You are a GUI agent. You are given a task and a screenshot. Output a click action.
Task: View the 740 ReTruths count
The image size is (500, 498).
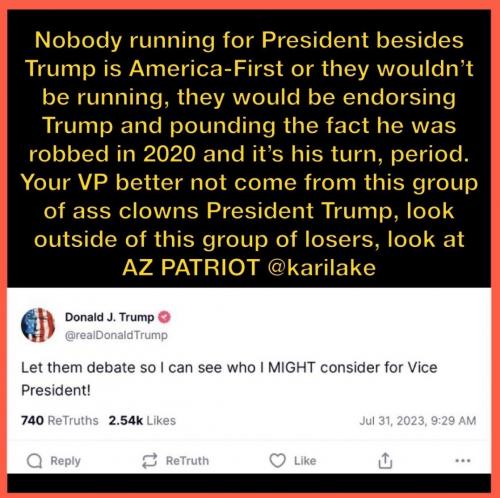[x=60, y=420]
